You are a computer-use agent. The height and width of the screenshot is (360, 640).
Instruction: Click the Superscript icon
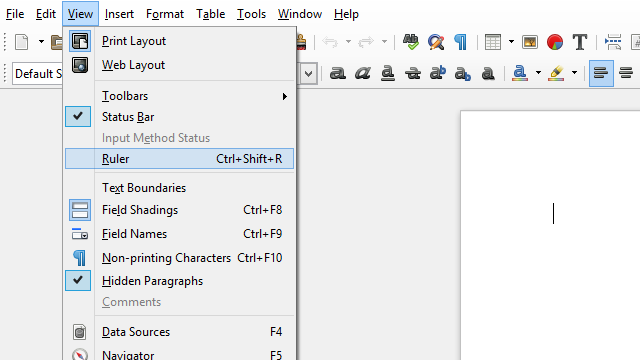pyautogui.click(x=438, y=73)
